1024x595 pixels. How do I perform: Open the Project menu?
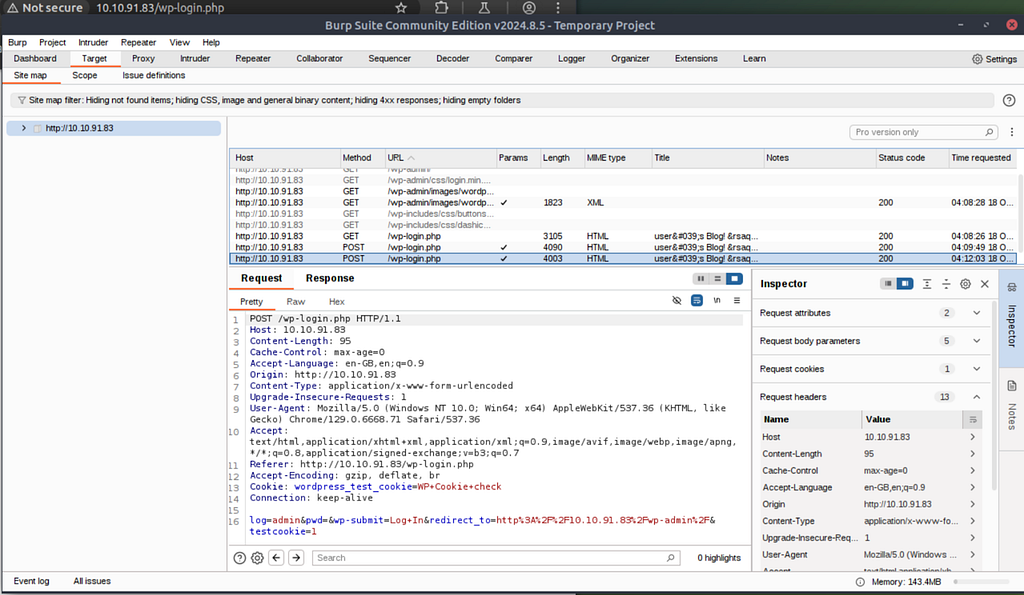(52, 42)
